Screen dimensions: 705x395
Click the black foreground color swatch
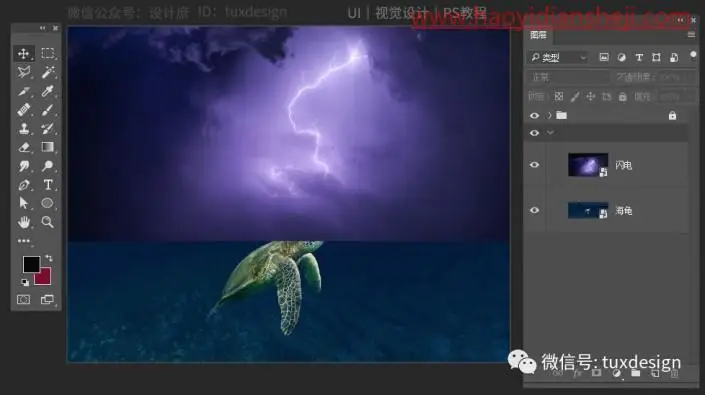[31, 264]
